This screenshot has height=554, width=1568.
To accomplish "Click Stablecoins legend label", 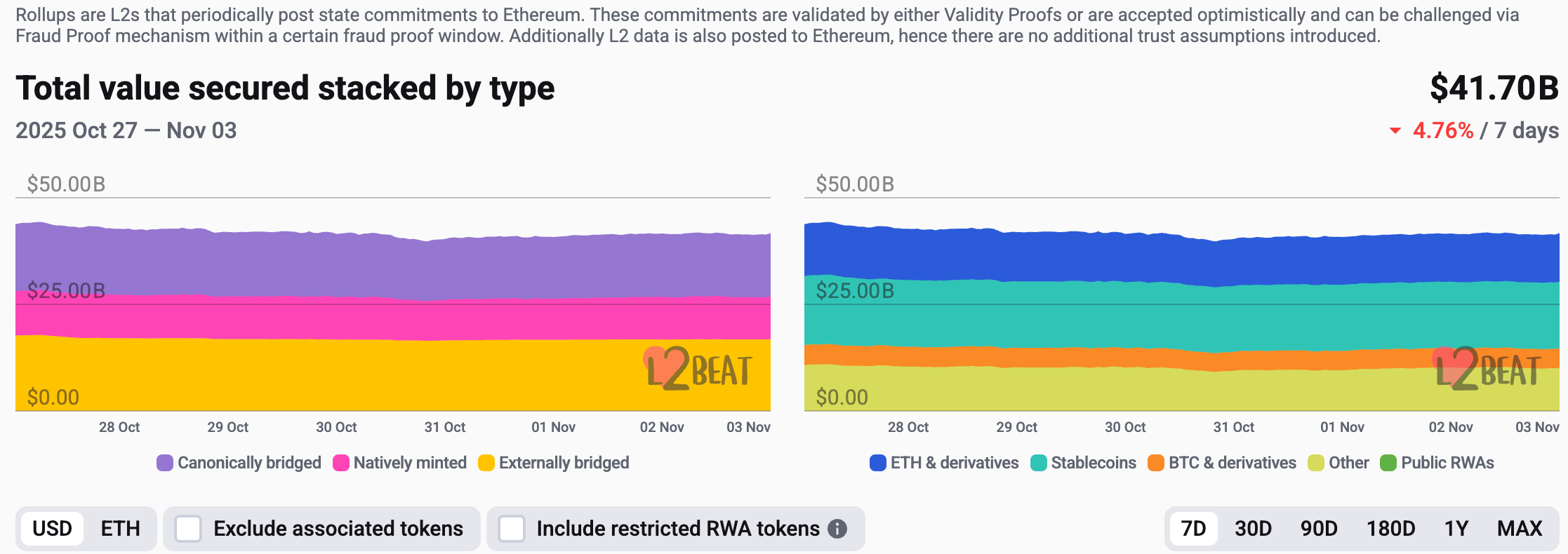I will pyautogui.click(x=1093, y=463).
